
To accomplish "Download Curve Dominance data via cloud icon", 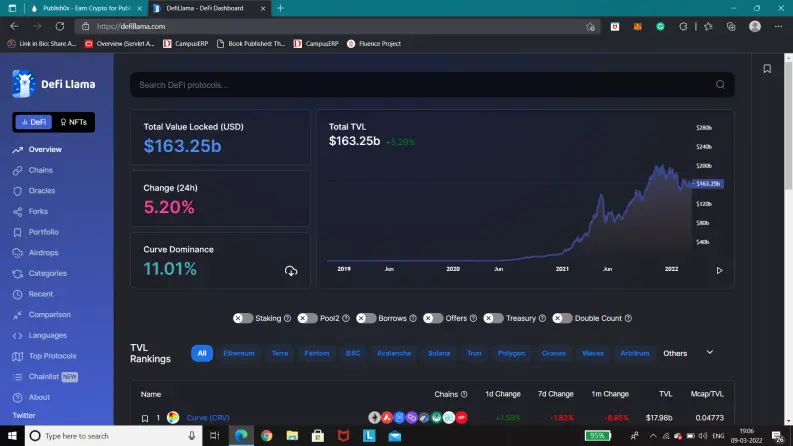I will point(291,271).
